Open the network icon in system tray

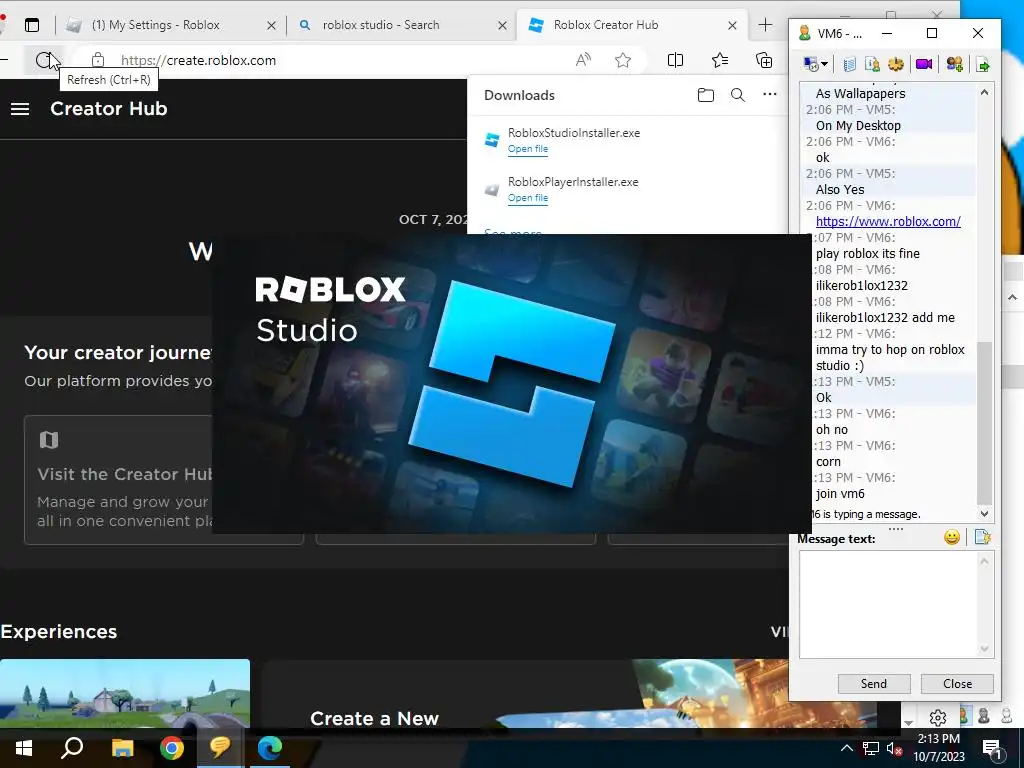tap(871, 748)
